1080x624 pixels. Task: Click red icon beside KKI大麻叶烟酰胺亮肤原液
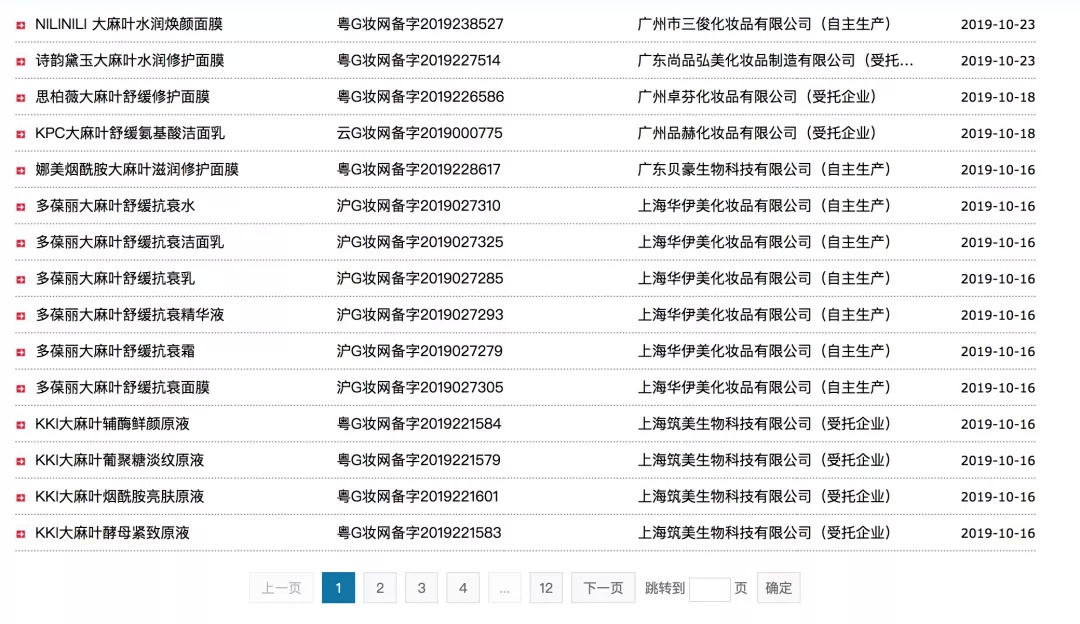21,497
